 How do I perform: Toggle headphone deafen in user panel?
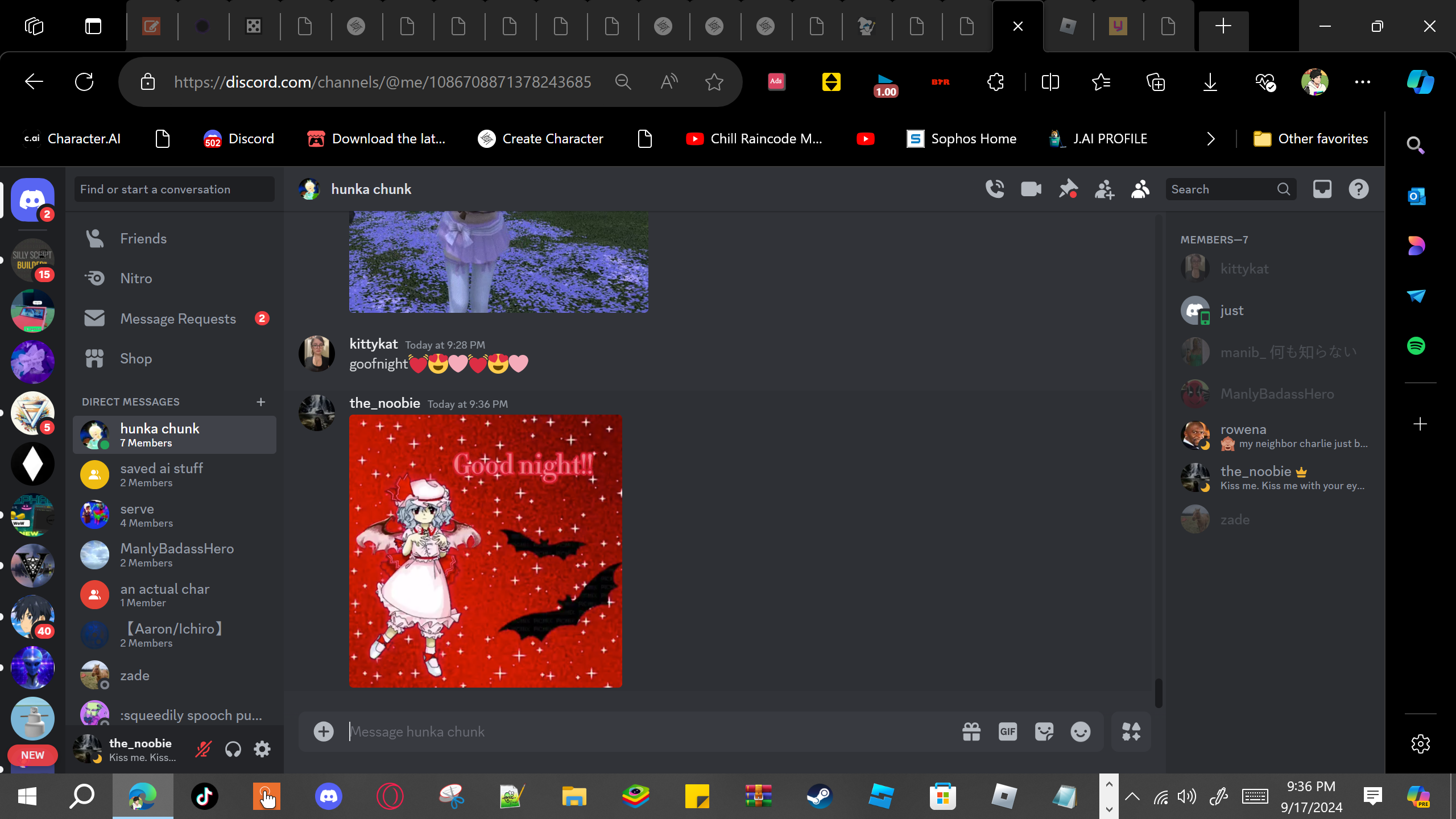click(x=233, y=750)
